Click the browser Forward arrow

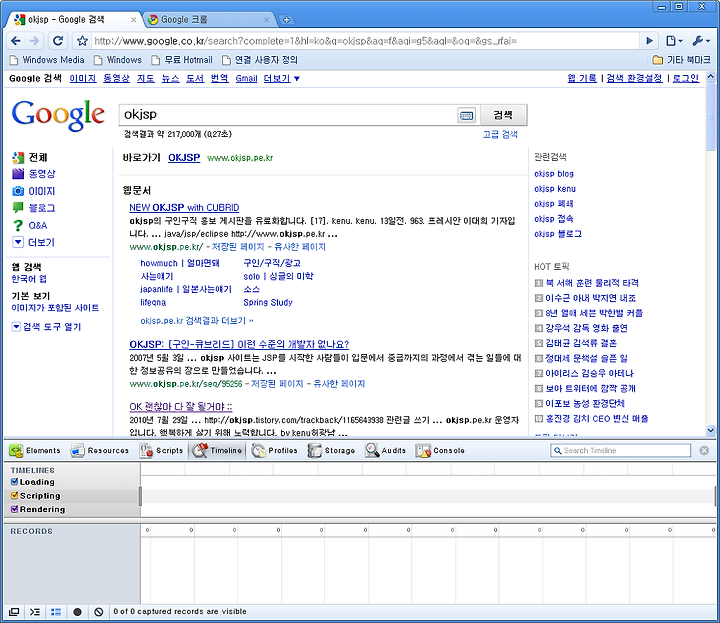pyautogui.click(x=34, y=41)
